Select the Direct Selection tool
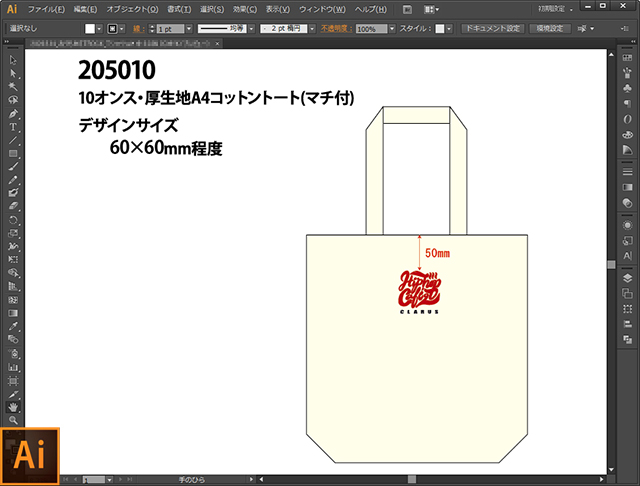Screen dimensions: 640x486 click(x=13, y=73)
